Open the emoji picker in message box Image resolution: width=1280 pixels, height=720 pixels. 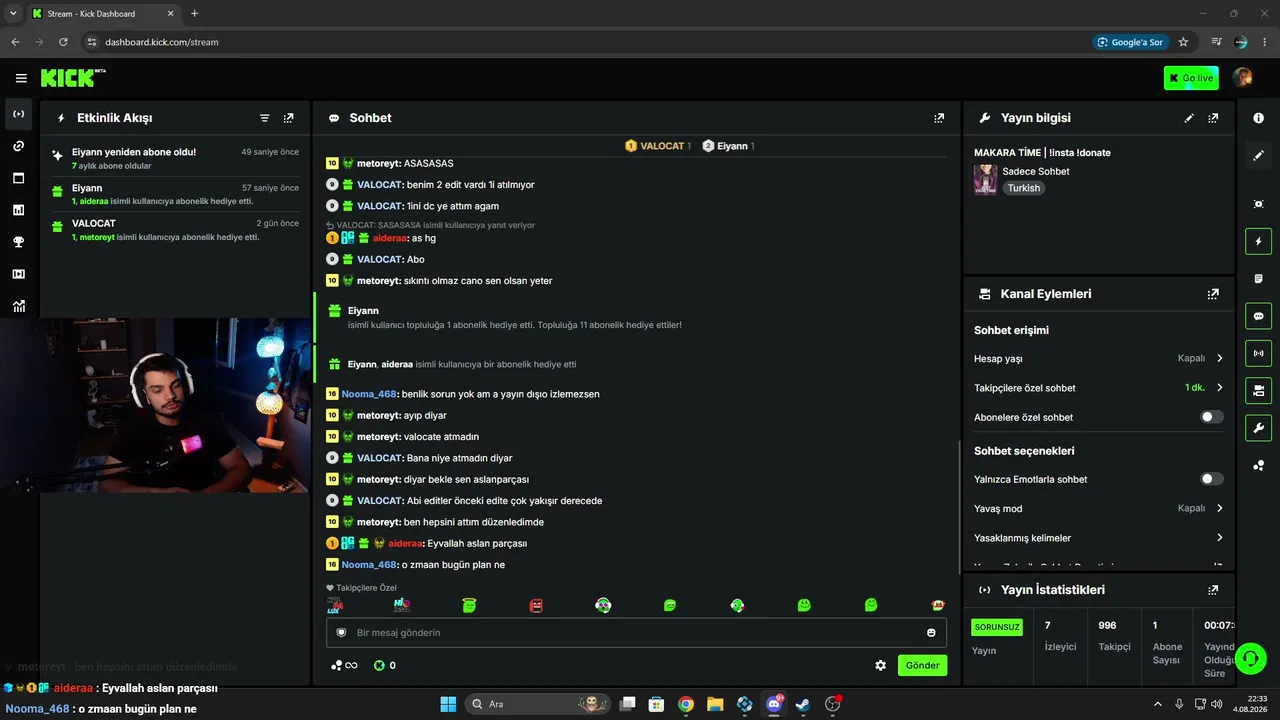coord(931,633)
